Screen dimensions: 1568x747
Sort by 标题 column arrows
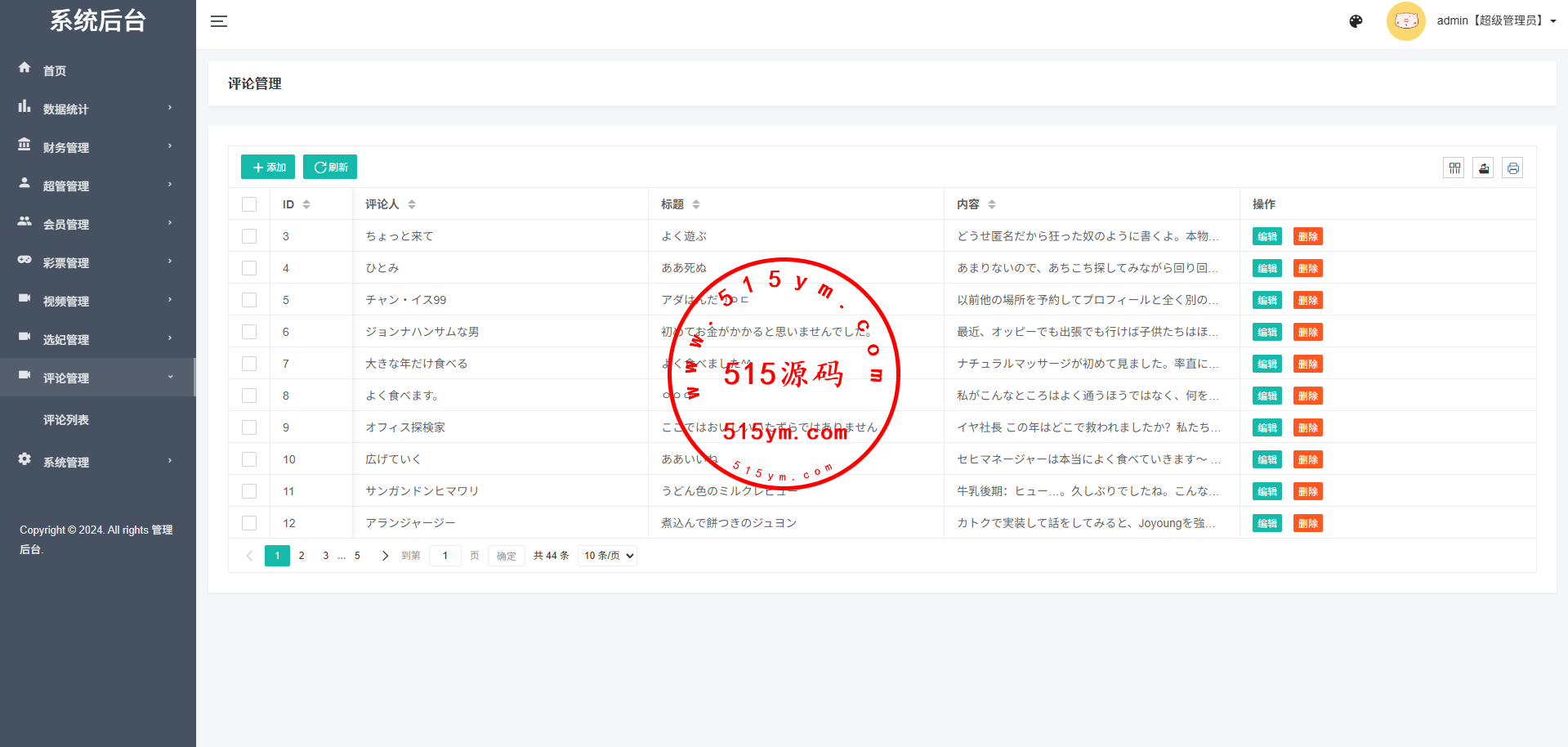tap(696, 204)
